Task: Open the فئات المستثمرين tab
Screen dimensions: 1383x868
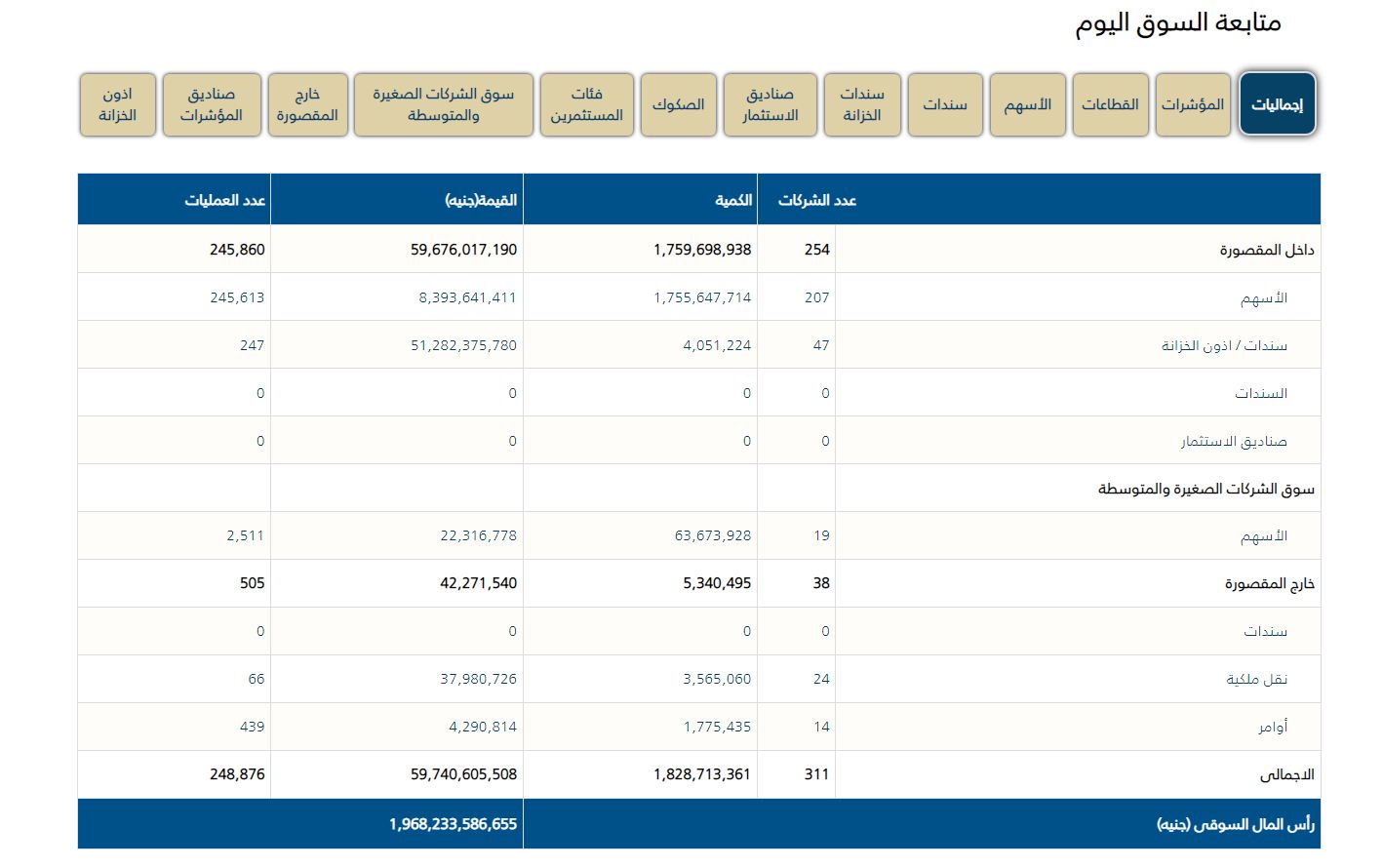Action: pyautogui.click(x=586, y=104)
